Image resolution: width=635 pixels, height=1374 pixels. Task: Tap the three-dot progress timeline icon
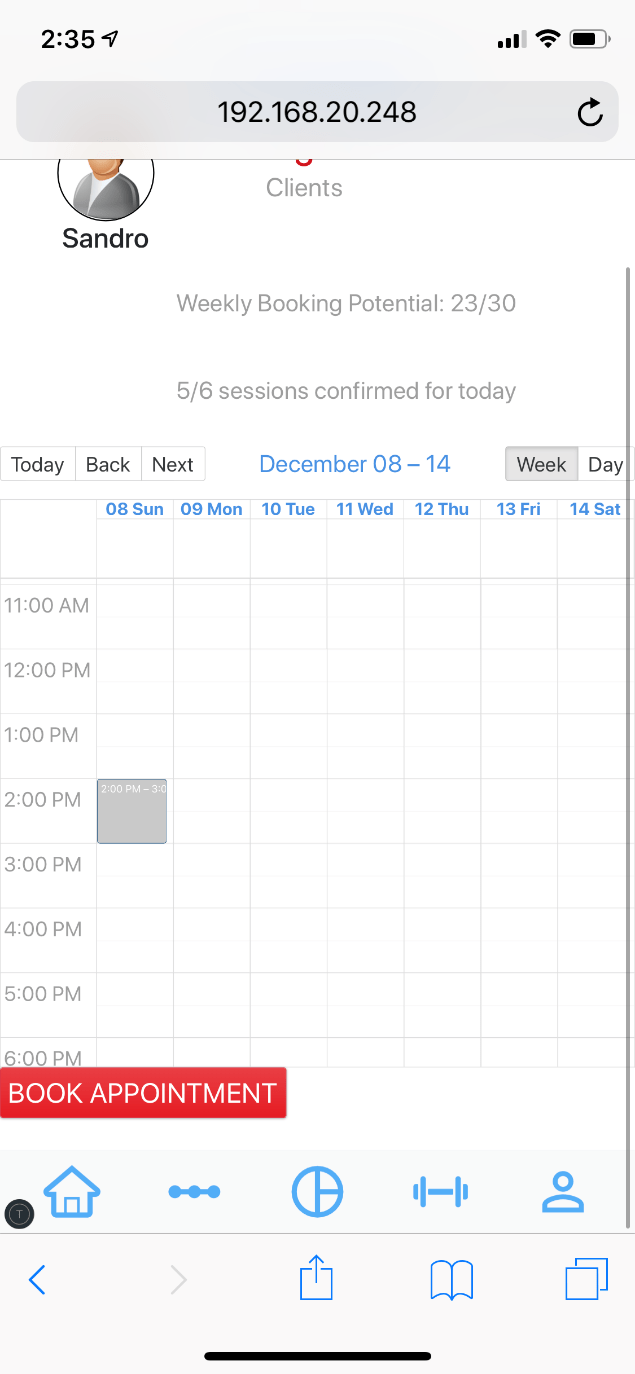coord(194,1191)
